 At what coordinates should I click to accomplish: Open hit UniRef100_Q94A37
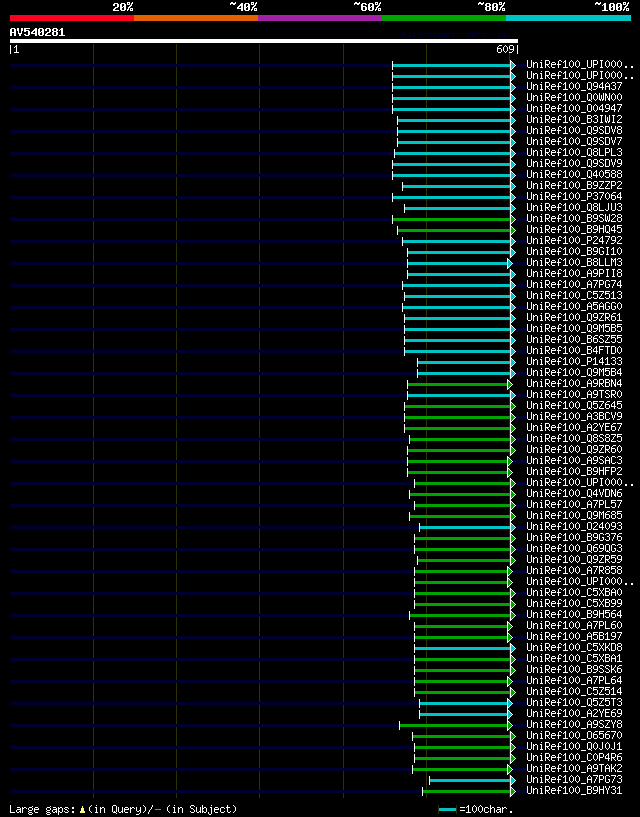pos(574,86)
